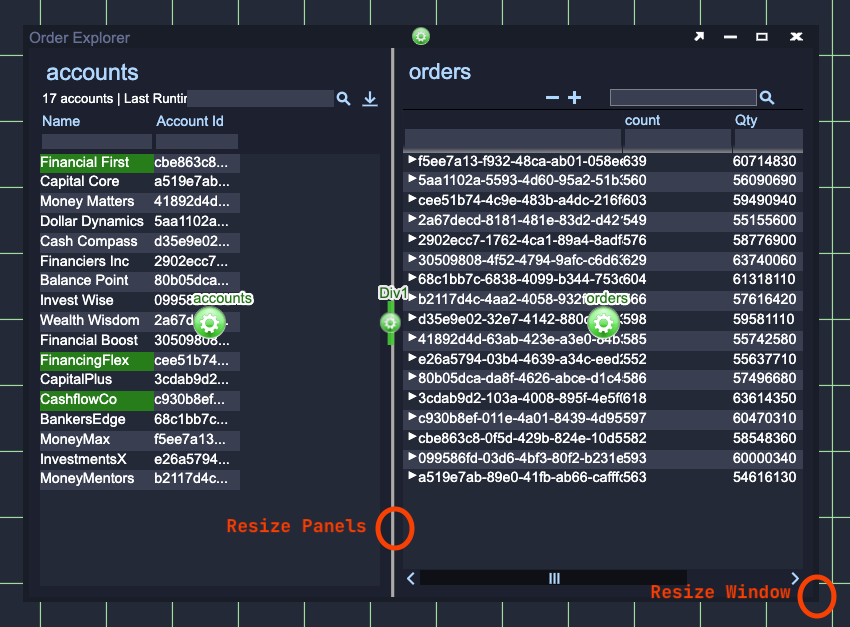Click the minus icon above the orders grid
Screen dimensions: 850x627
click(x=552, y=98)
